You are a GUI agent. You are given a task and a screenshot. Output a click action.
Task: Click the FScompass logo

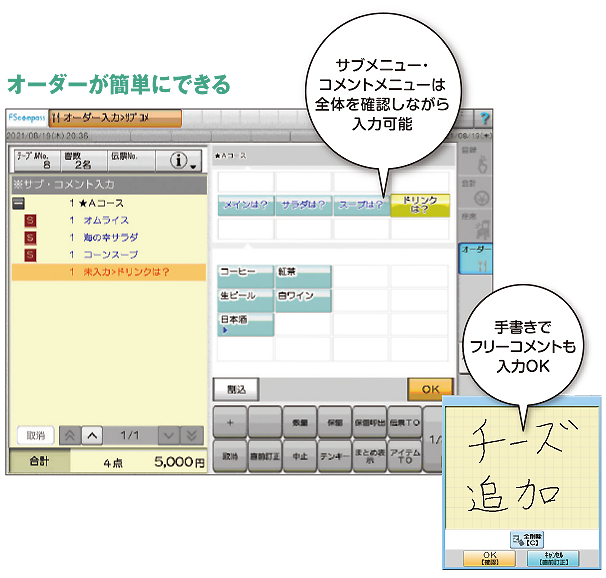[x=27, y=117]
